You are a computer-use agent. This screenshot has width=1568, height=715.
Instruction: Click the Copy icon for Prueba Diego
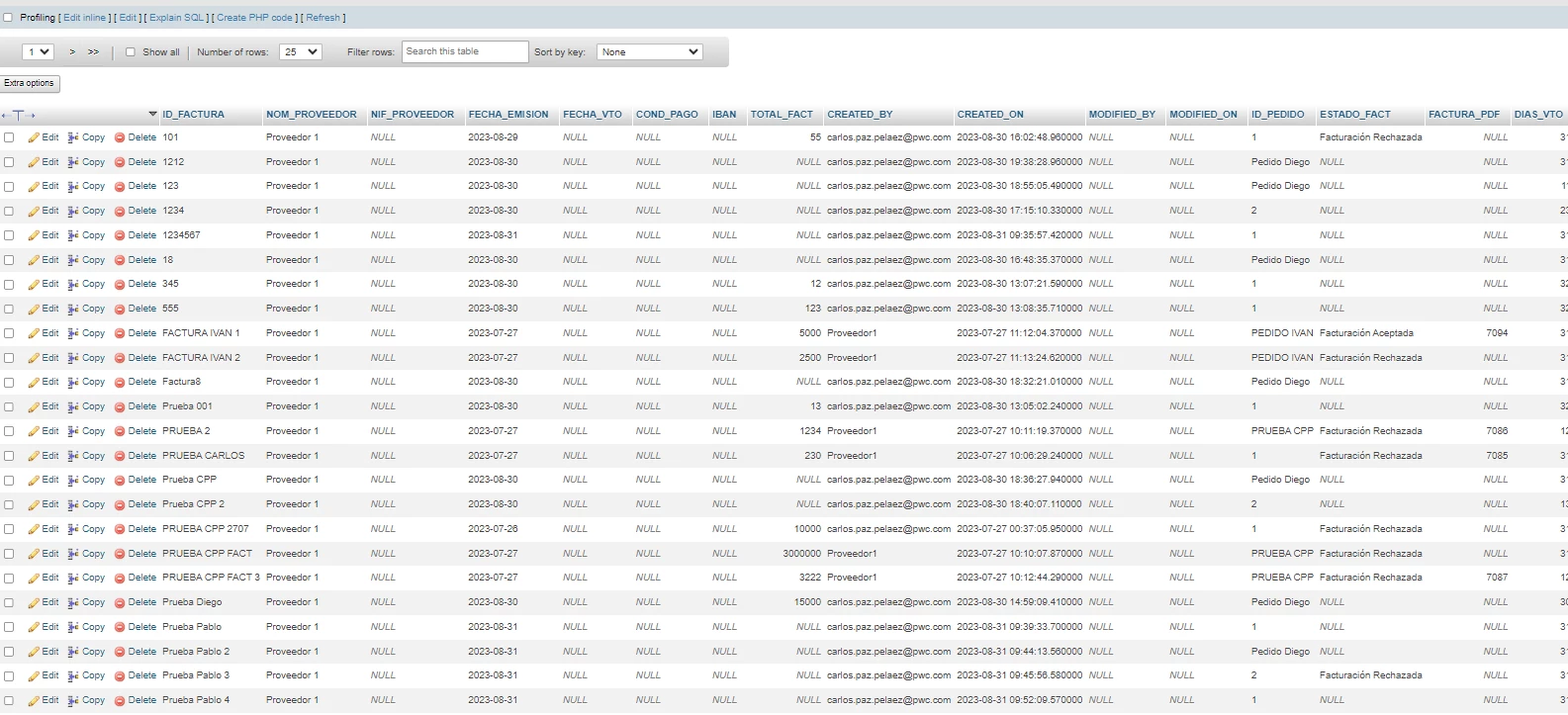[x=73, y=602]
